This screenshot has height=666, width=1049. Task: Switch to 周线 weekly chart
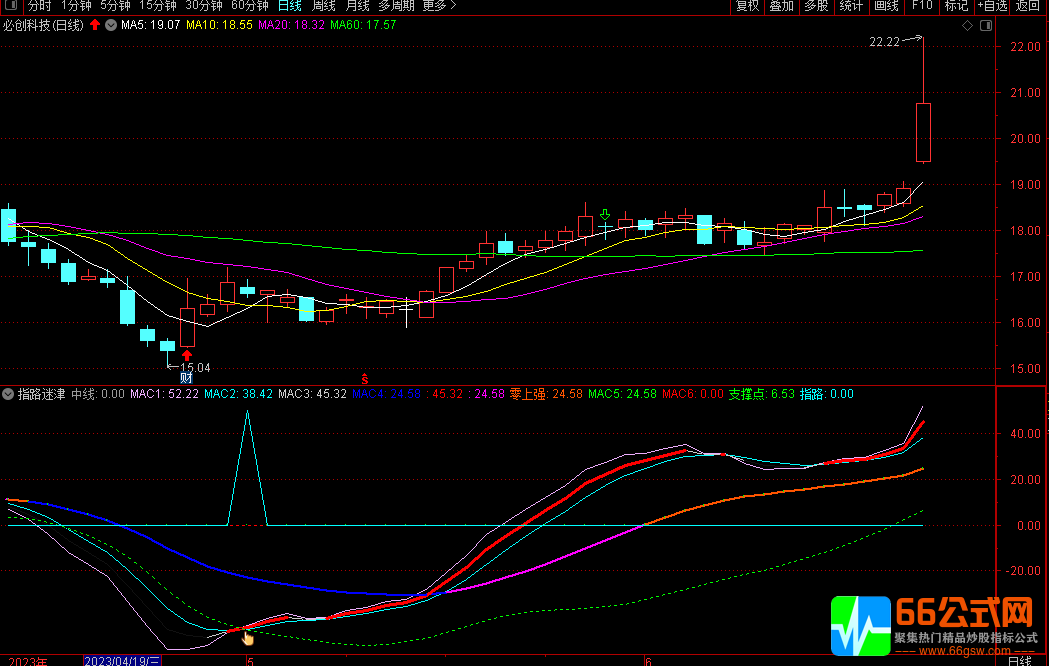324,6
